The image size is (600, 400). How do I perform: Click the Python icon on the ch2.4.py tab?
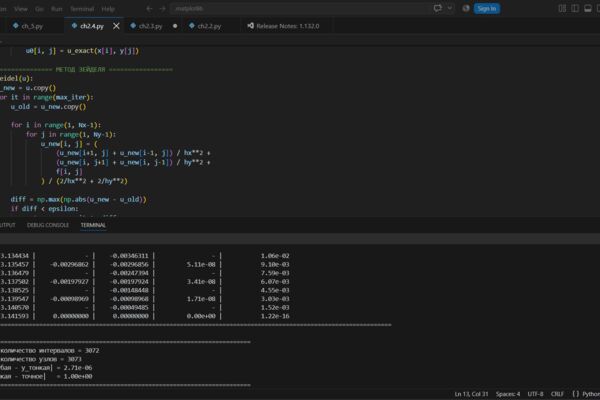pyautogui.click(x=74, y=26)
